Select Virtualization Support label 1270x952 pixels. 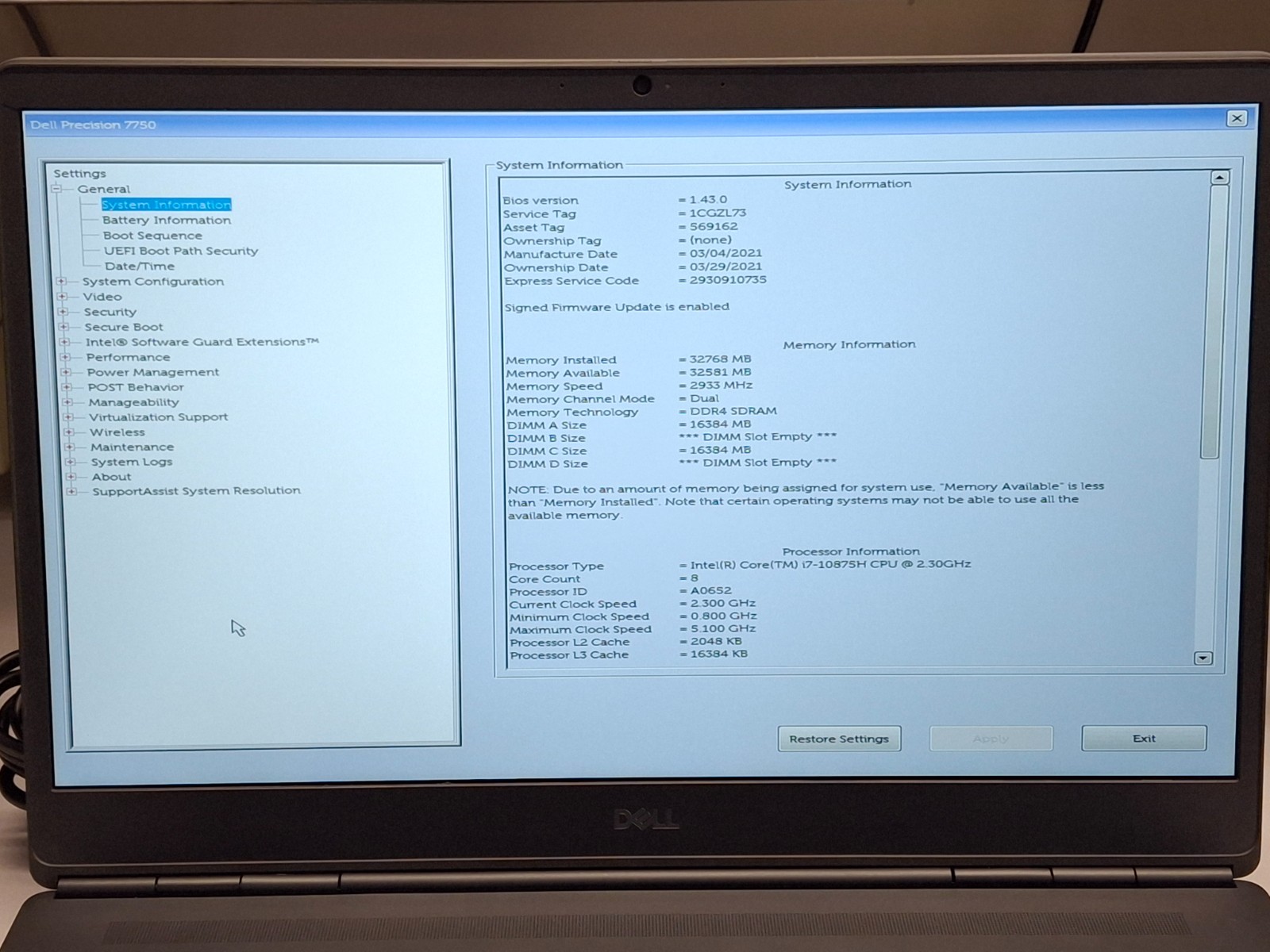pos(159,417)
